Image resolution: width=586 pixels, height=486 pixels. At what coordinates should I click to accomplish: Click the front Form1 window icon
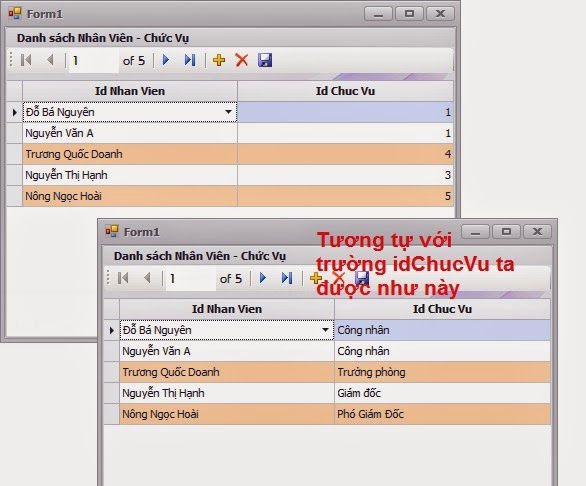pos(112,231)
